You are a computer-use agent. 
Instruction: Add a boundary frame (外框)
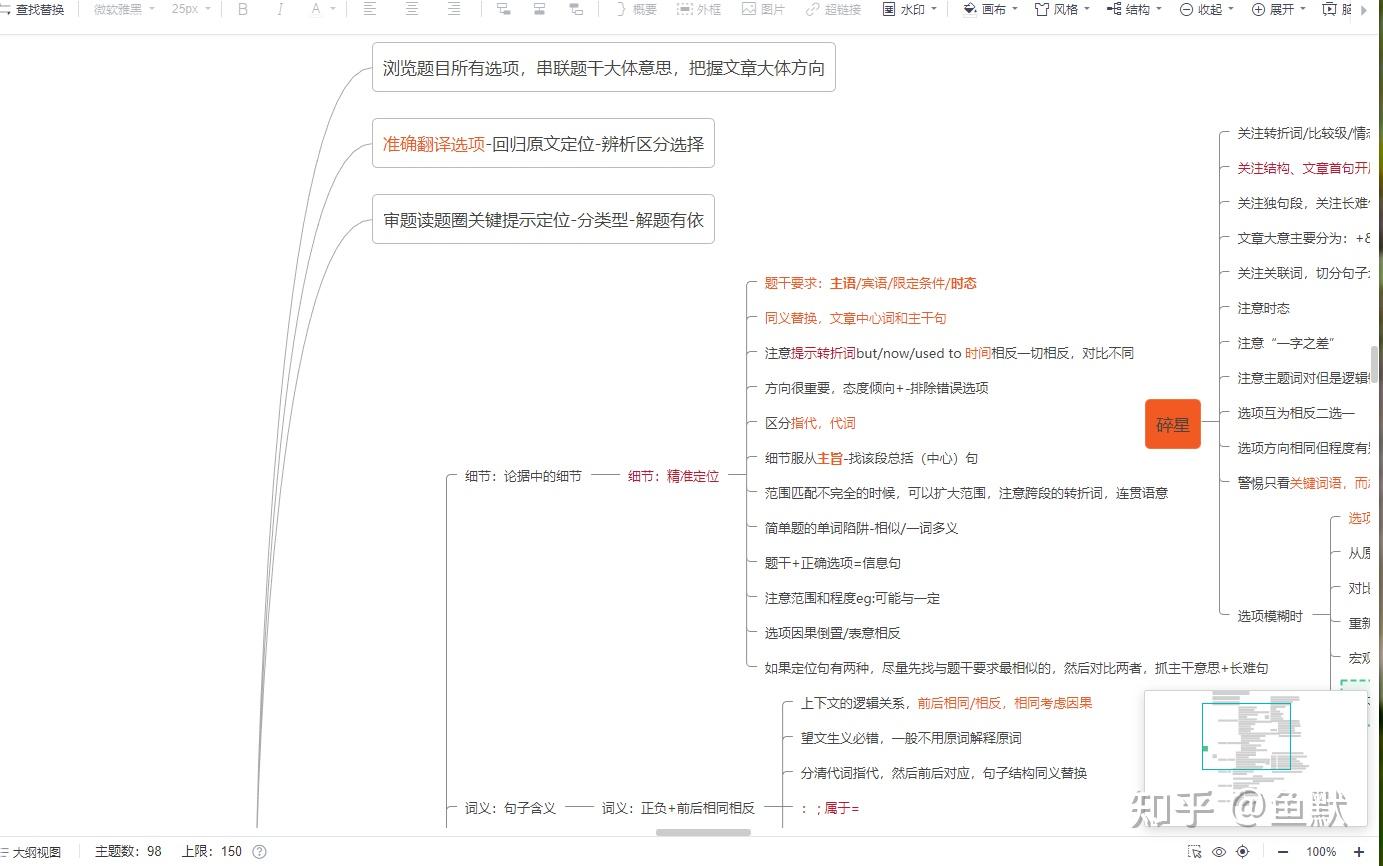(699, 9)
